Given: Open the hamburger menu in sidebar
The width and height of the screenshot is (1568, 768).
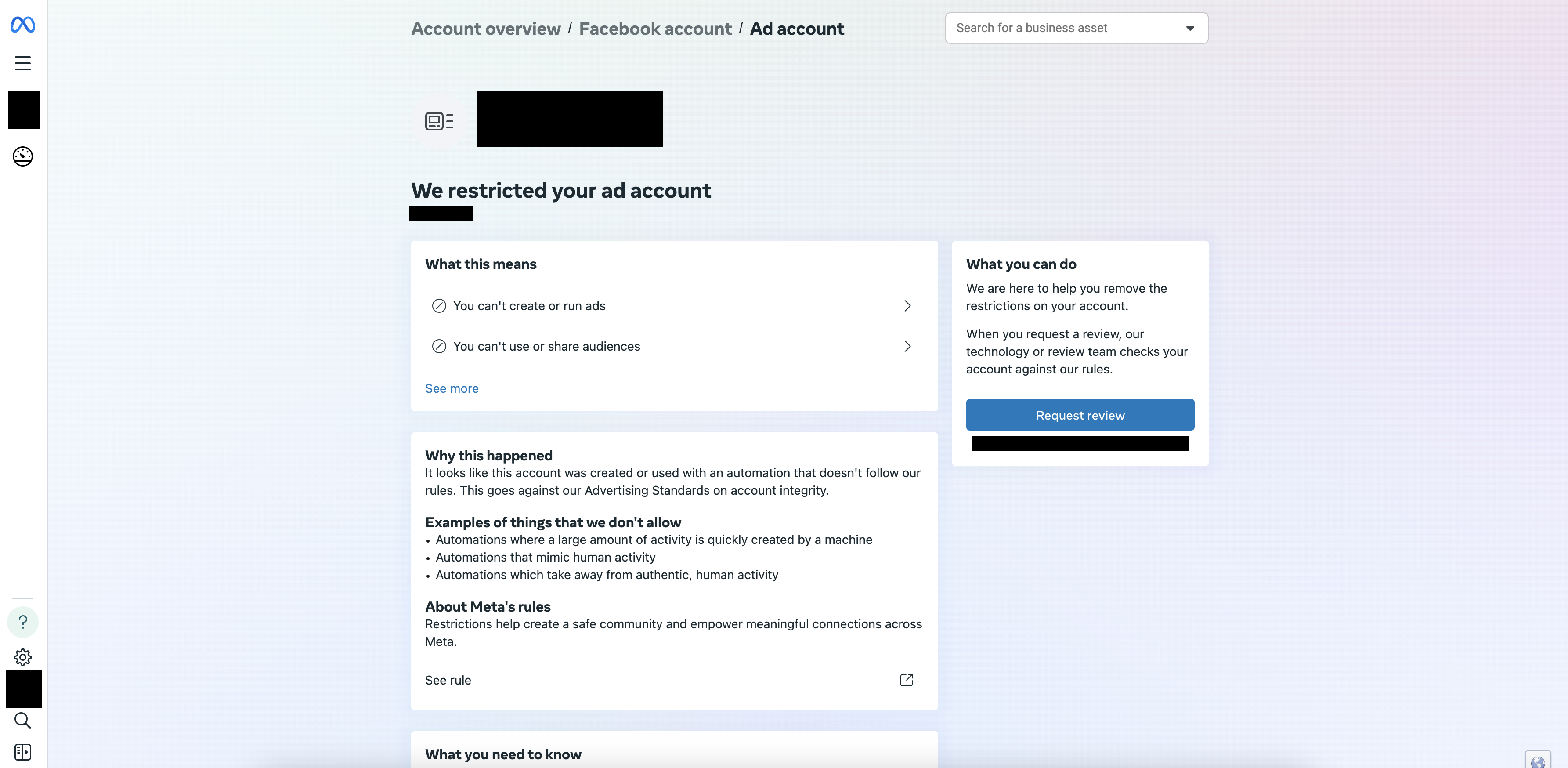Looking at the screenshot, I should [22, 63].
